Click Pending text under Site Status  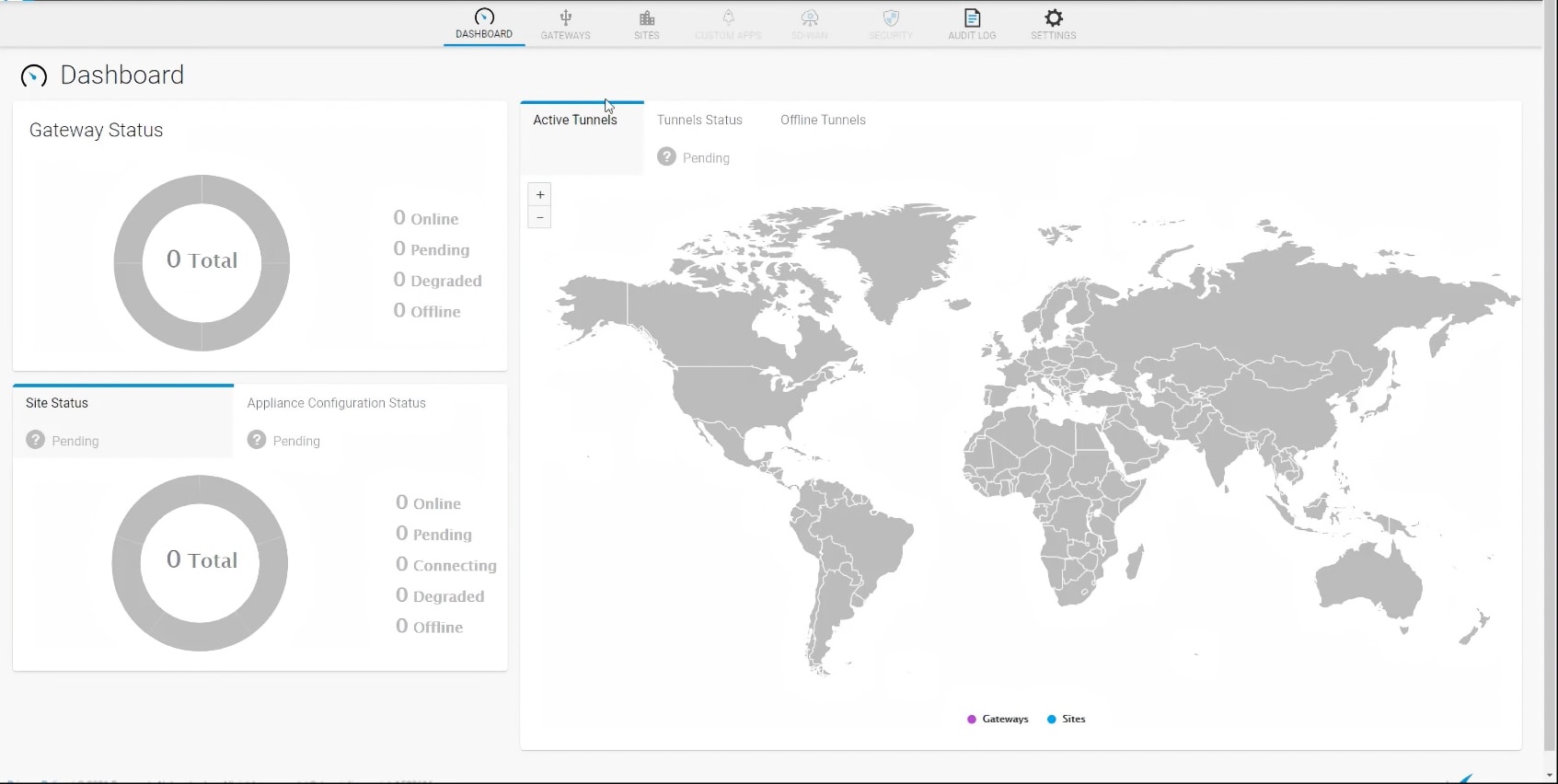(x=75, y=441)
